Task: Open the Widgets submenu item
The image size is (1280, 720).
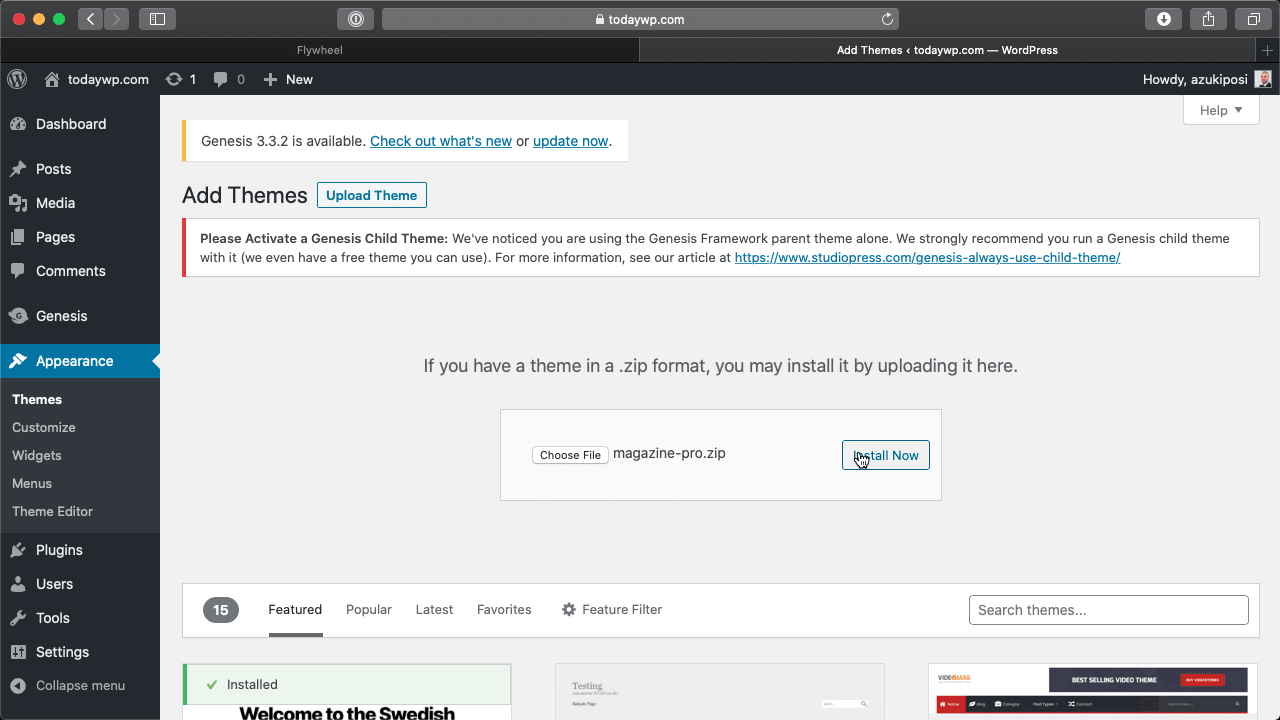Action: [x=37, y=455]
